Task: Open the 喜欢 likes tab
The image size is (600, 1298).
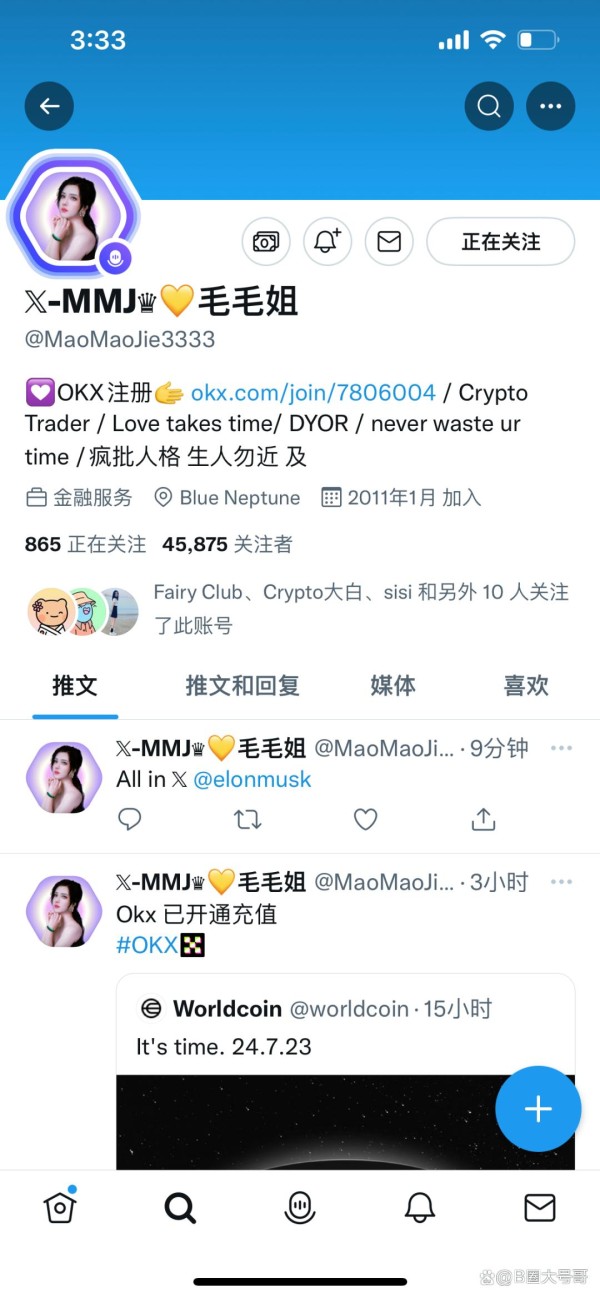Action: pyautogui.click(x=526, y=686)
